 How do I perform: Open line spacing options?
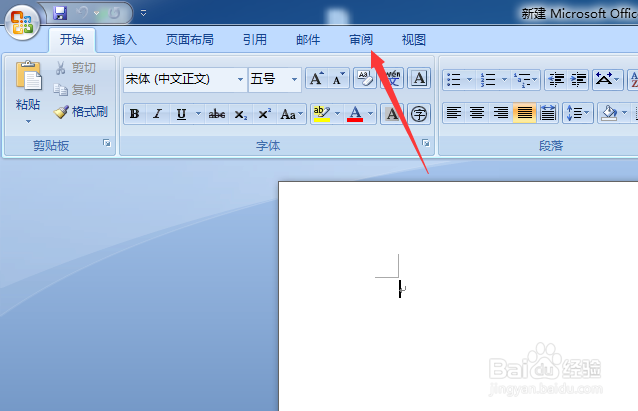(x=578, y=113)
